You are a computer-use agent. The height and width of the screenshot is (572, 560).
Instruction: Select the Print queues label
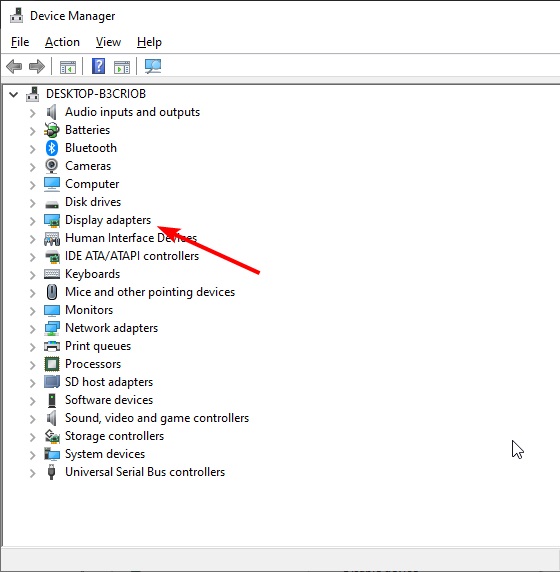point(98,346)
